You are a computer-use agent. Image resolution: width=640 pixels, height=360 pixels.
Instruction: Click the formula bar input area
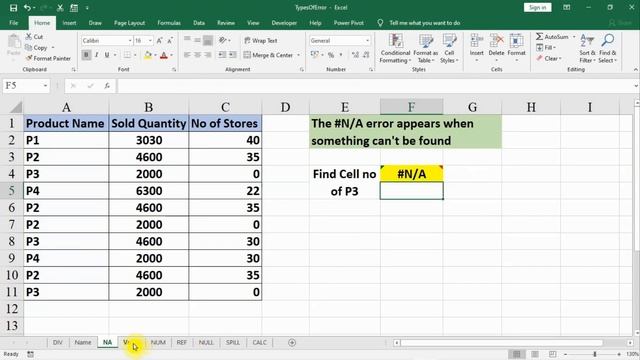pos(375,86)
